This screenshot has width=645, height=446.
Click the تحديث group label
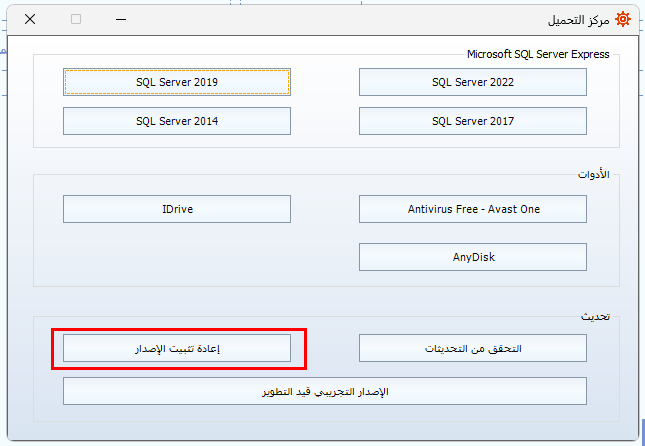(595, 315)
